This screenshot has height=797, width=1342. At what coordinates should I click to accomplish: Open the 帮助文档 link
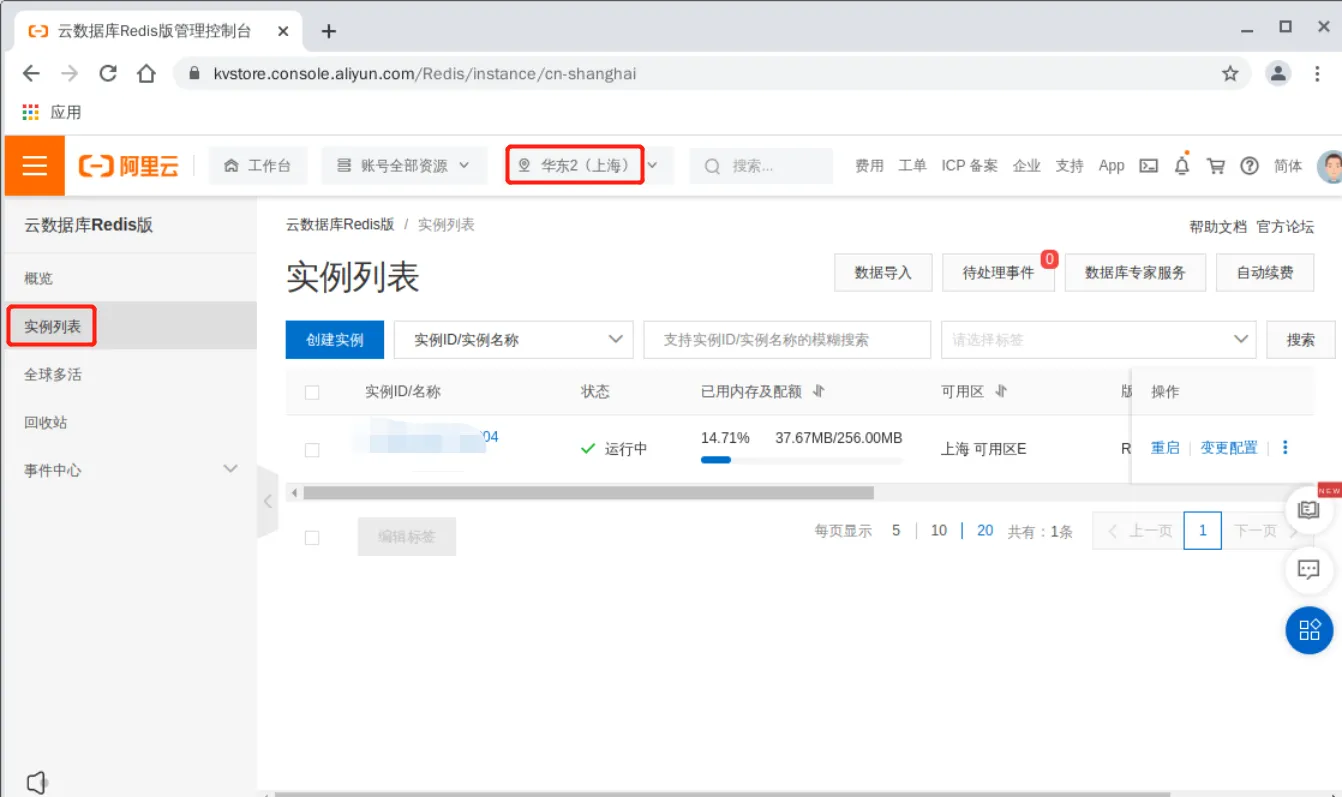(1218, 227)
